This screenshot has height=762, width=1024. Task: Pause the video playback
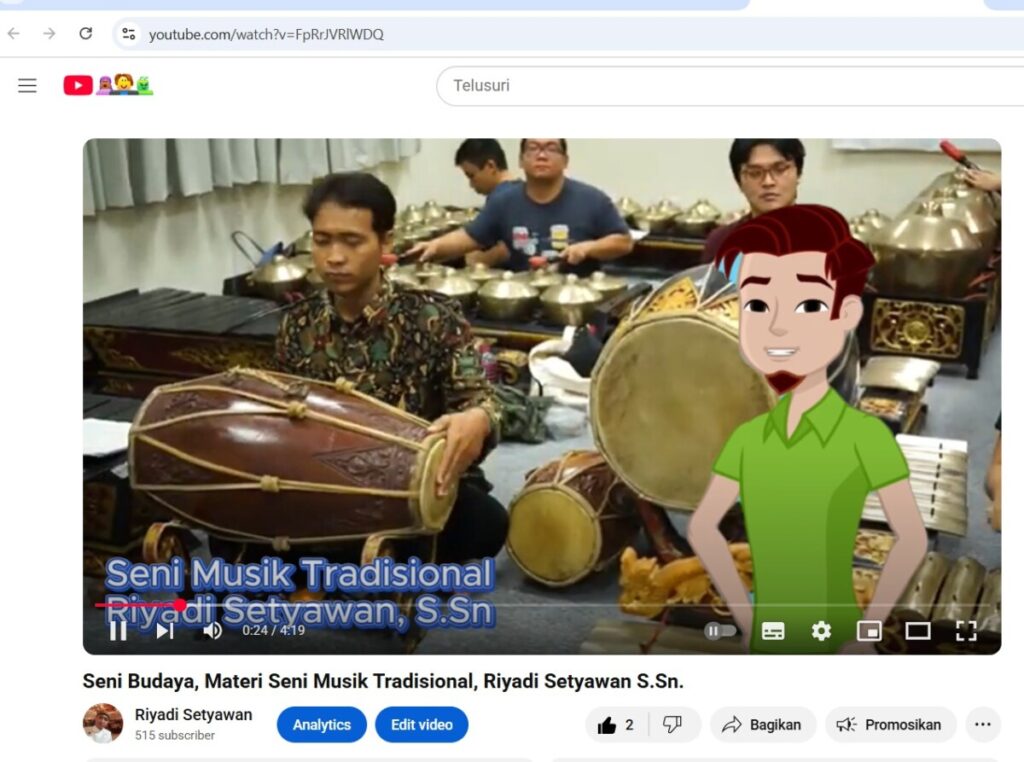[118, 630]
